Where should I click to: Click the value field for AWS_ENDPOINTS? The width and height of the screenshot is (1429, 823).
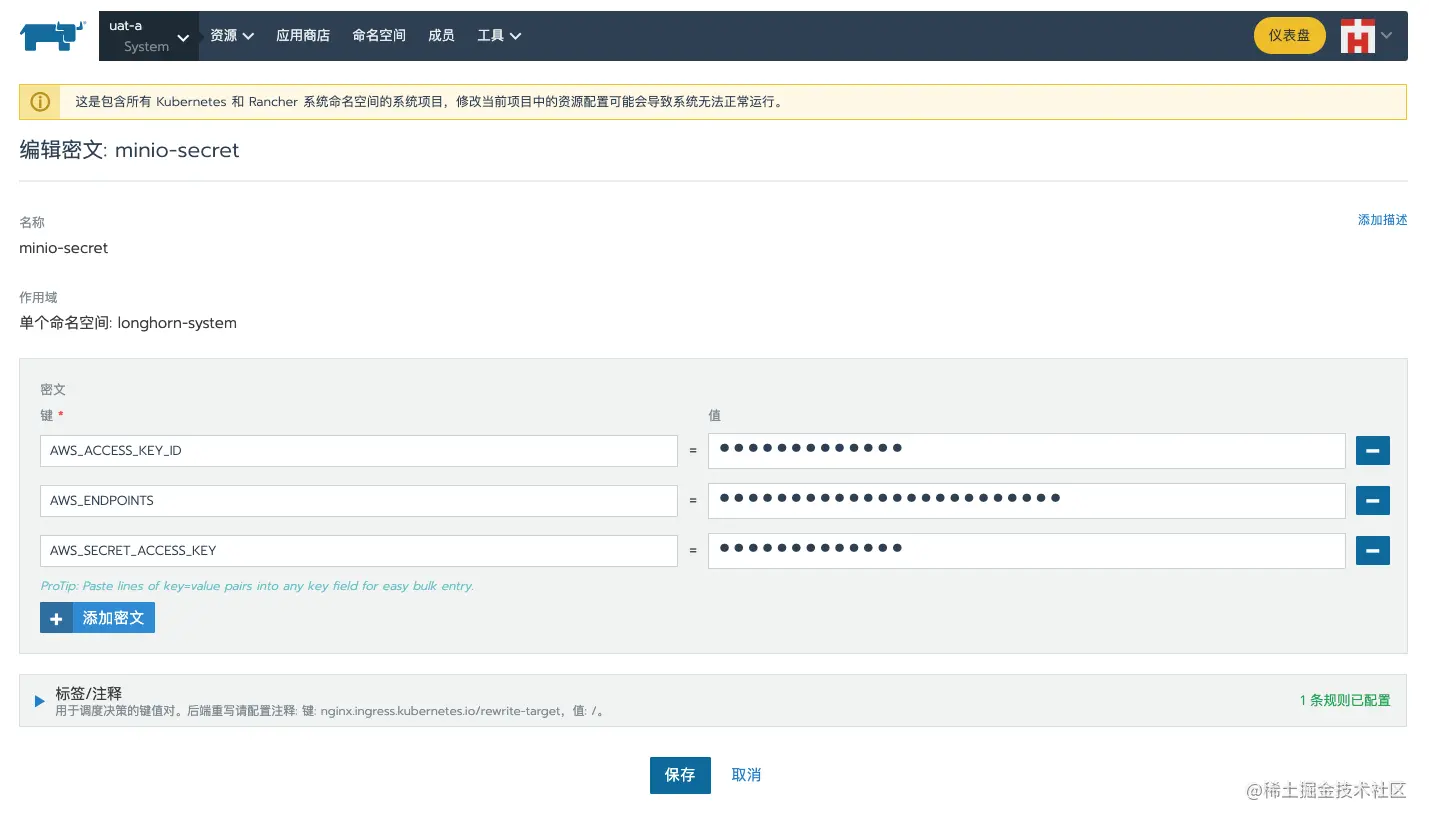pyautogui.click(x=1026, y=501)
